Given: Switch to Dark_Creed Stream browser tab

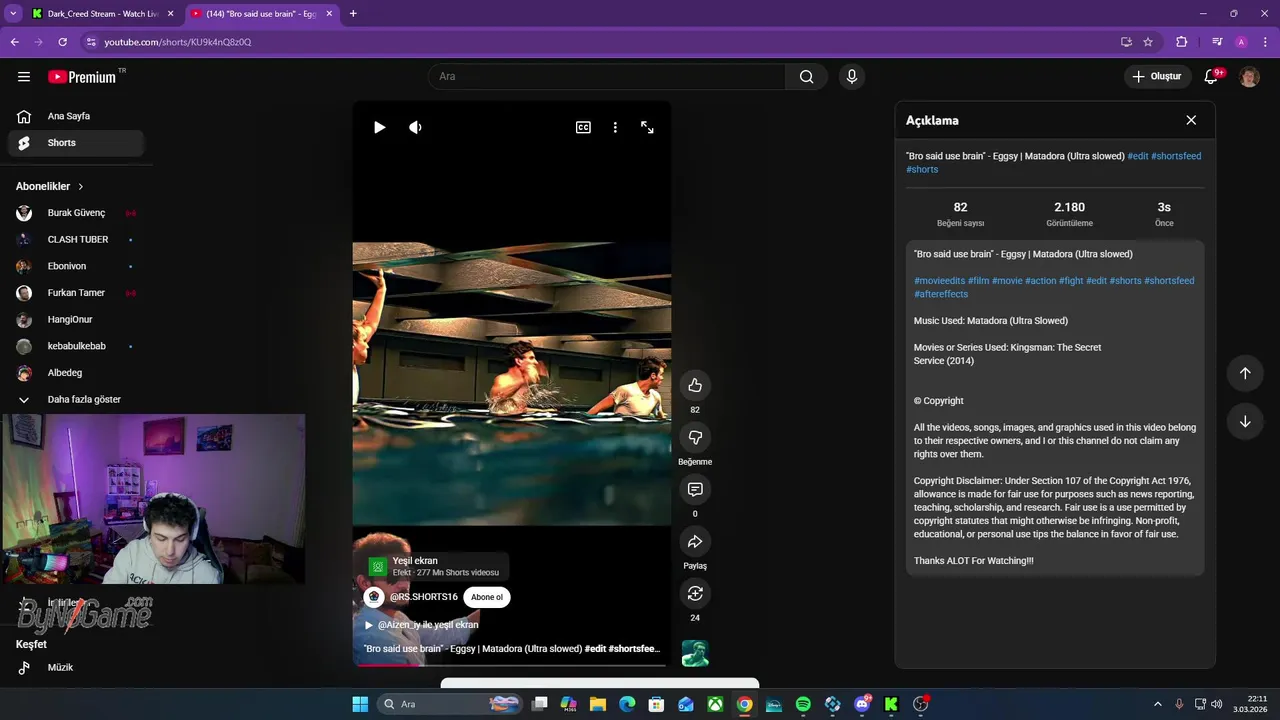Looking at the screenshot, I should 102,14.
